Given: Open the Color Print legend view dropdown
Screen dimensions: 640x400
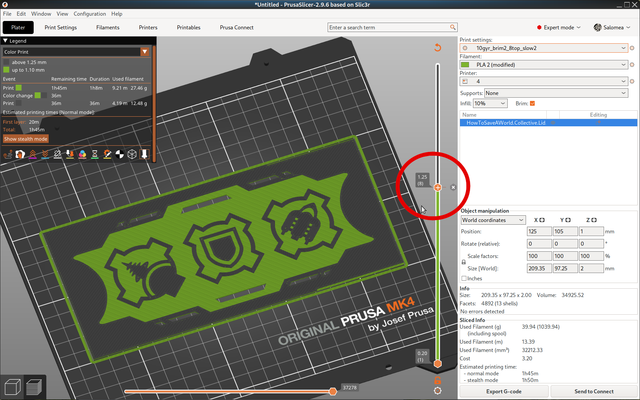Looking at the screenshot, I should tap(76, 52).
